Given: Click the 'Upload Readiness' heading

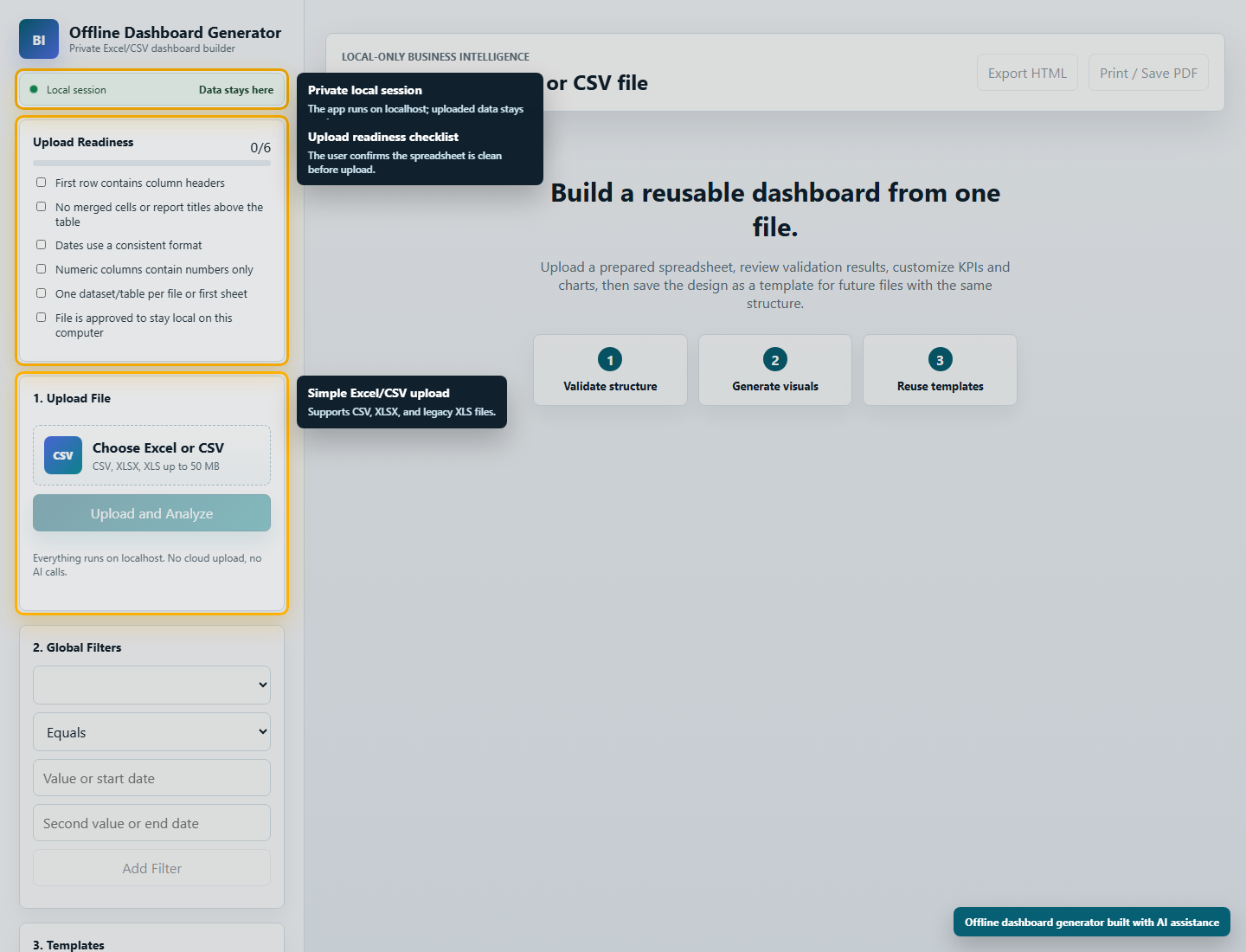Looking at the screenshot, I should 83,142.
